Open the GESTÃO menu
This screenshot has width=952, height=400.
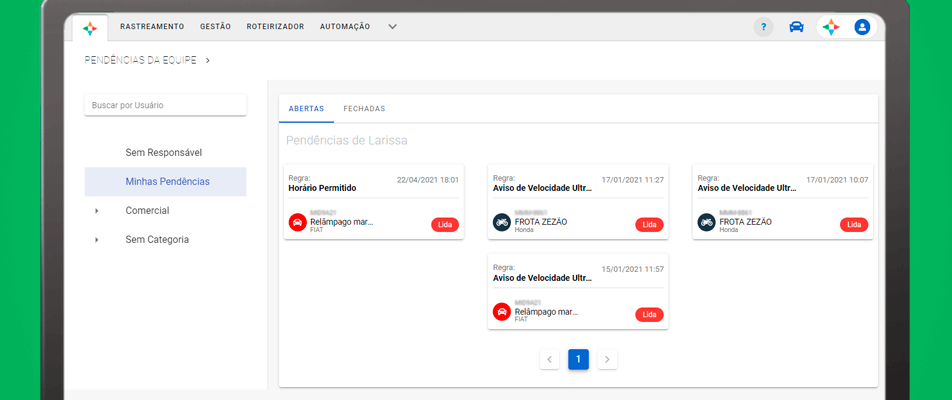click(216, 27)
